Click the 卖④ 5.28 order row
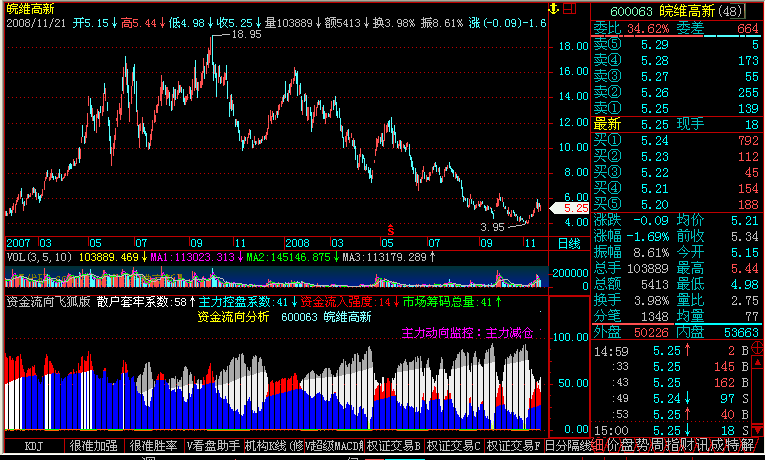 tap(676, 60)
